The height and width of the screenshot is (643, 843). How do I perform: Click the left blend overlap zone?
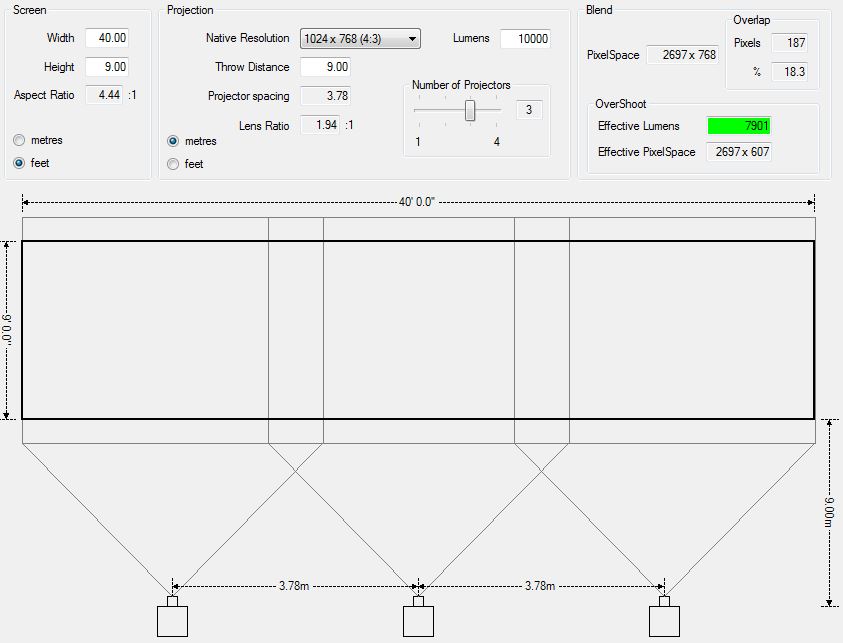296,330
